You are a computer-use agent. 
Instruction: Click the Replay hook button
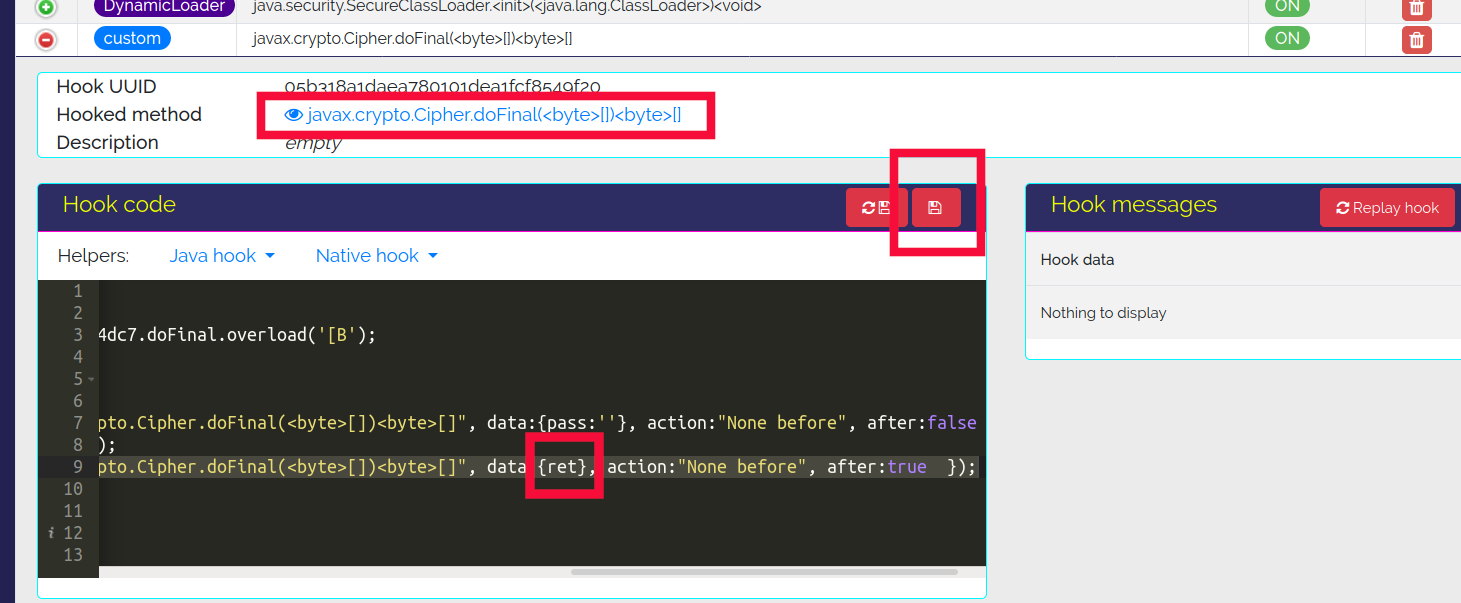1386,208
